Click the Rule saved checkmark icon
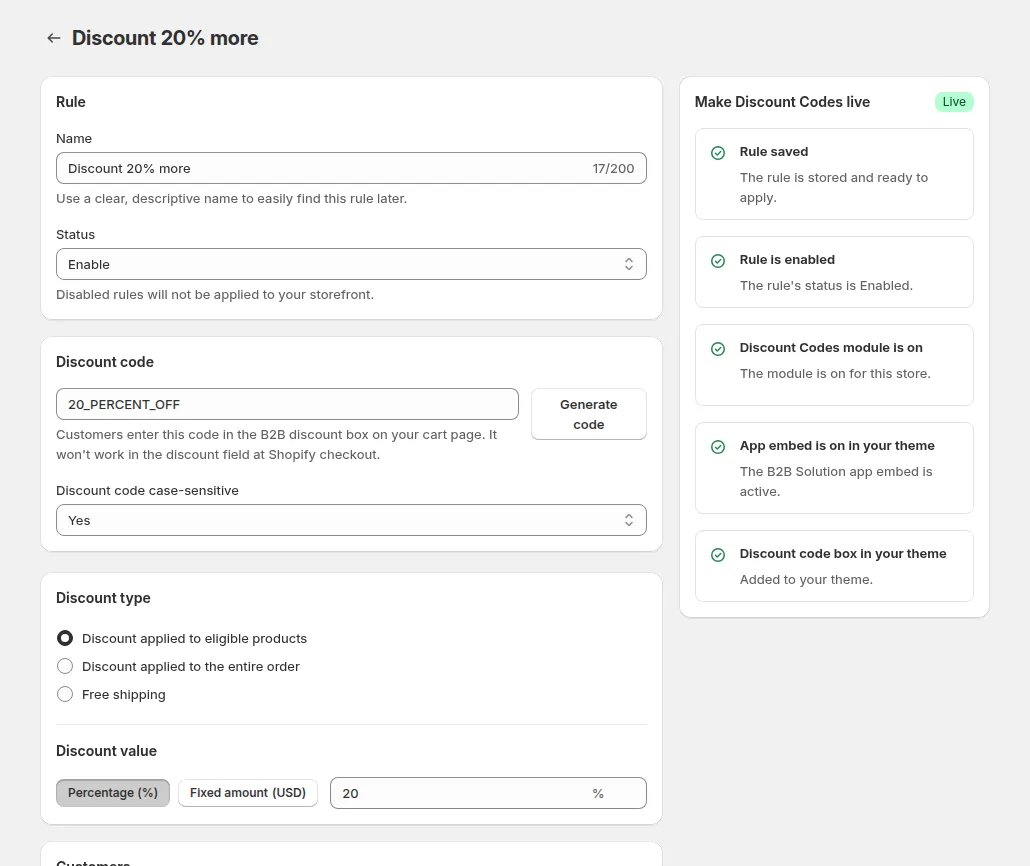 click(718, 153)
